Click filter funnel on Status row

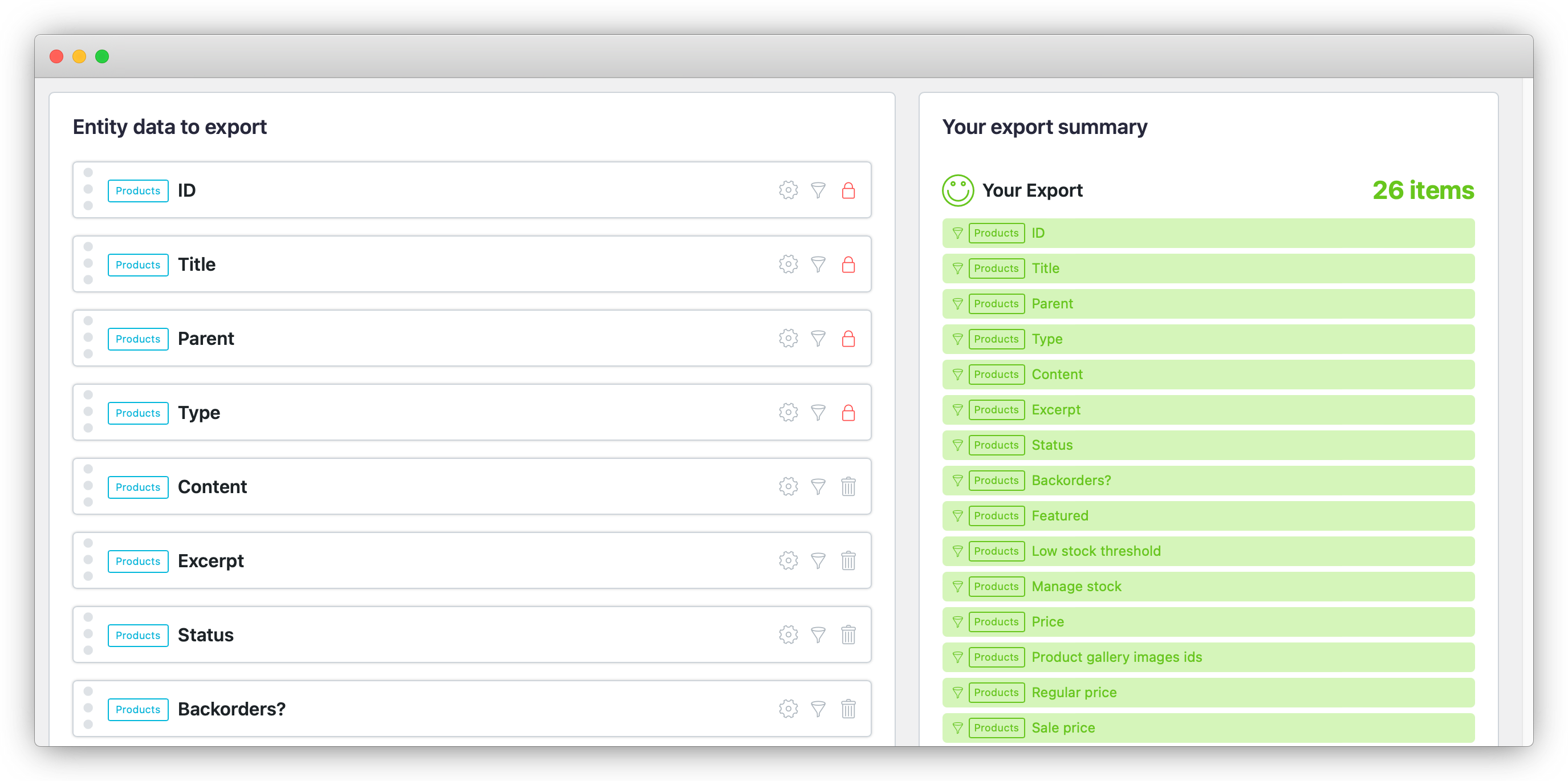(x=818, y=635)
